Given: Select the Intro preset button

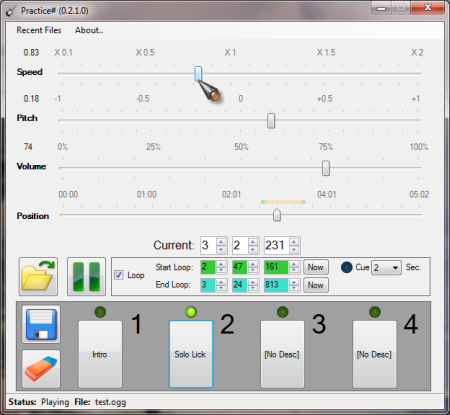Looking at the screenshot, I should click(x=100, y=354).
